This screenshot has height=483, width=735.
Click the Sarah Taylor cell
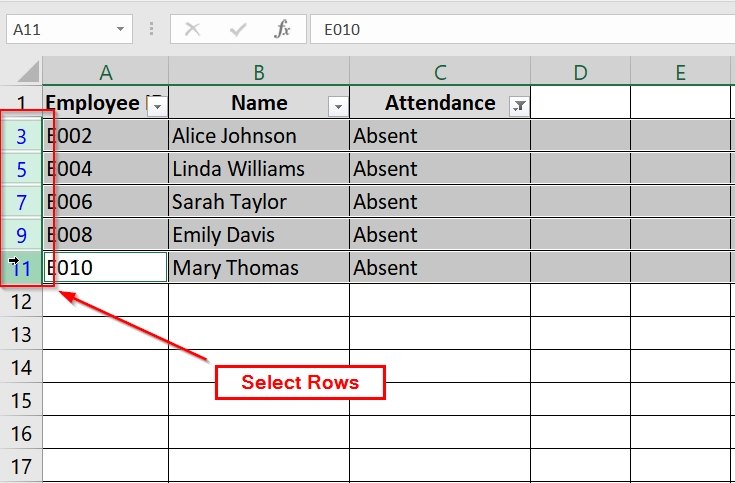click(x=259, y=202)
